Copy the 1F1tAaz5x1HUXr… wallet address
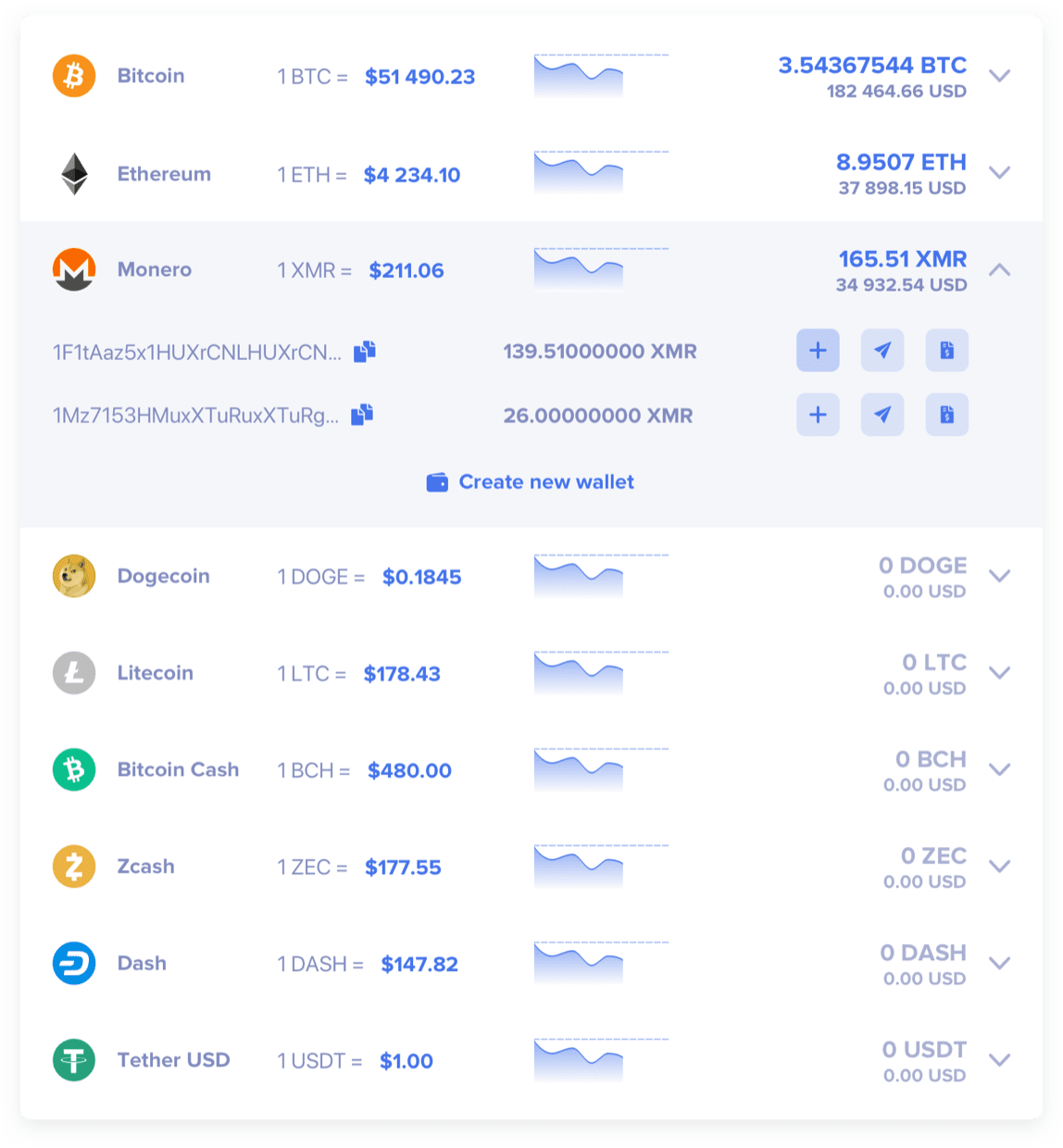Viewport: 1063px width, 1148px height. pos(365,351)
